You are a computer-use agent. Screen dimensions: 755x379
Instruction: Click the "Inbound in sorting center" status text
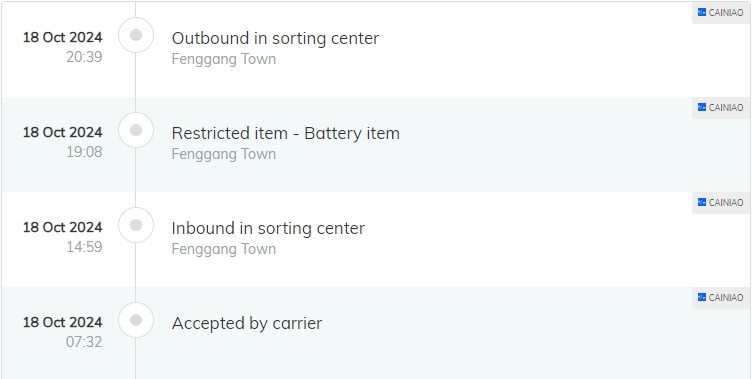pyautogui.click(x=268, y=228)
